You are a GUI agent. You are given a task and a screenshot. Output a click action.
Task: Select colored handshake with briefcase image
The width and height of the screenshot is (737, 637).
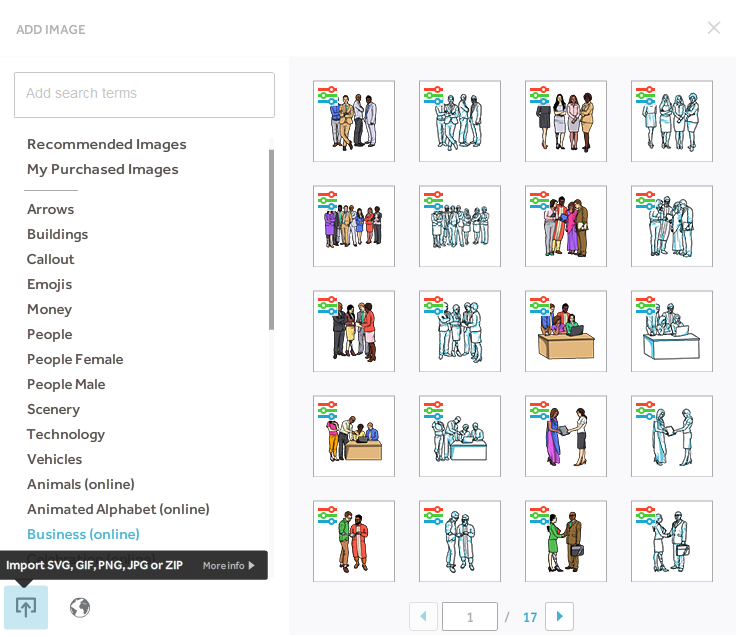pyautogui.click(x=566, y=541)
